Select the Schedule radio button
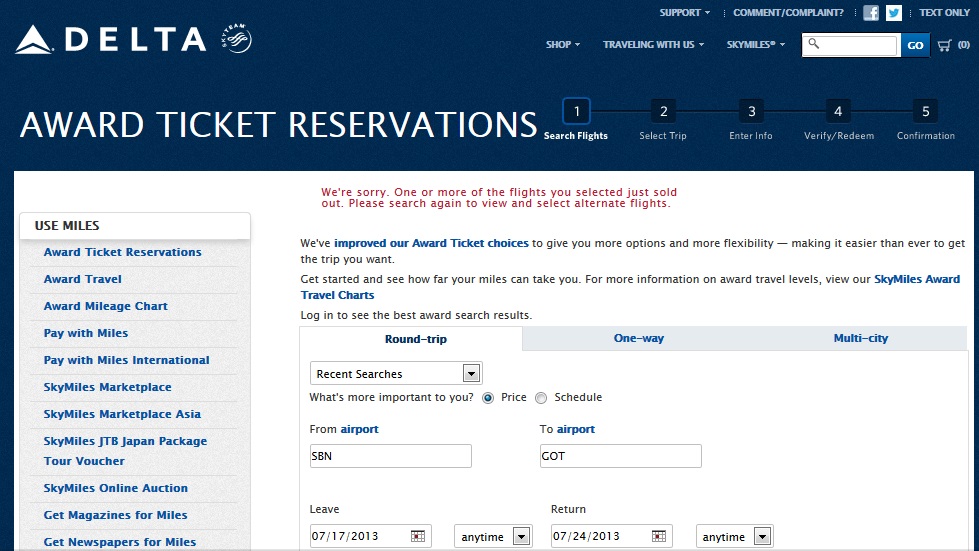 click(x=541, y=398)
